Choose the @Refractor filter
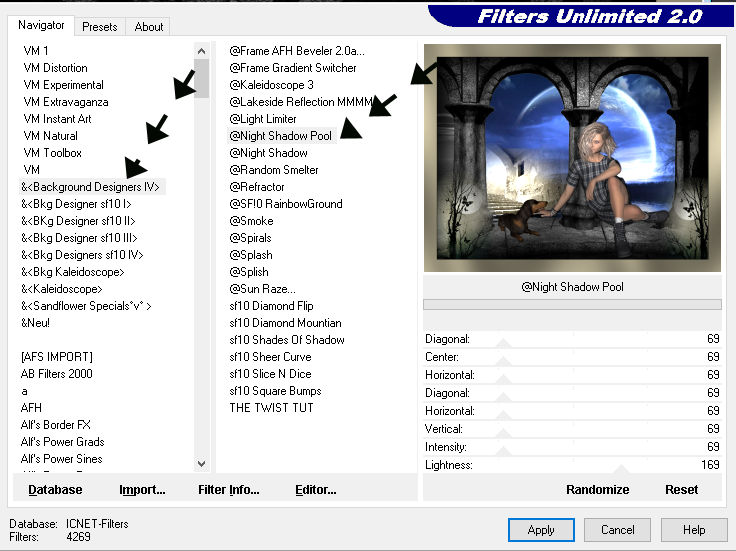This screenshot has height=551, width=736. pos(257,187)
